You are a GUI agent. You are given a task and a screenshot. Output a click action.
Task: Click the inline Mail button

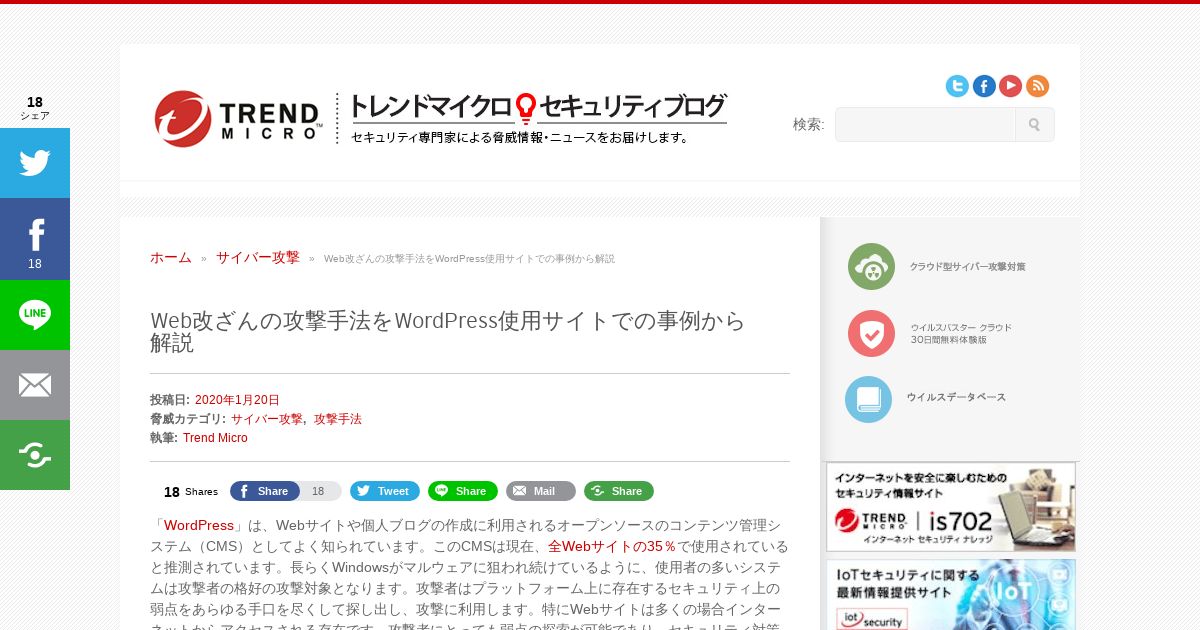(x=541, y=491)
